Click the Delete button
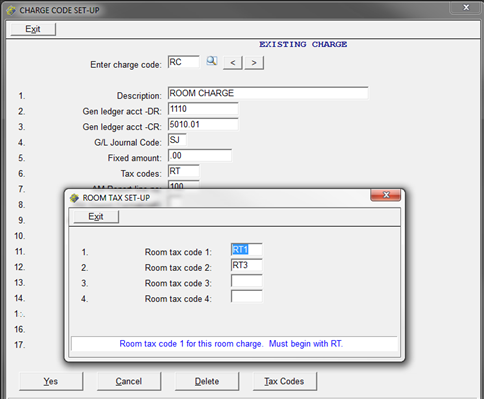 click(x=207, y=381)
